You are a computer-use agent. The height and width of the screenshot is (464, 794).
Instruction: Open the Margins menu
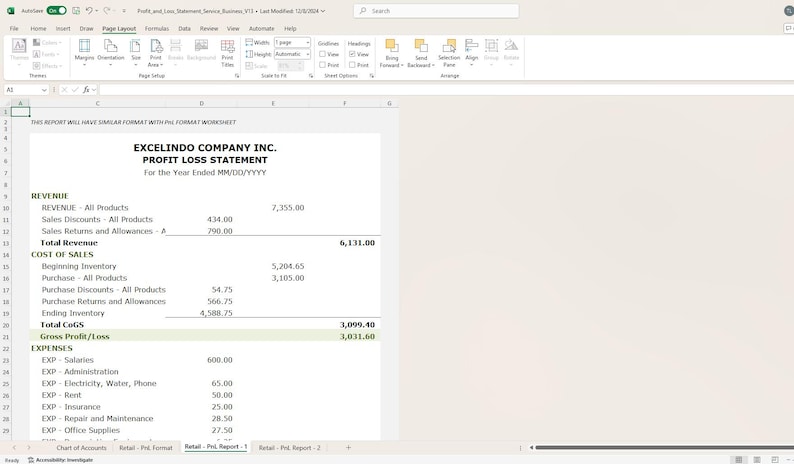[x=84, y=53]
